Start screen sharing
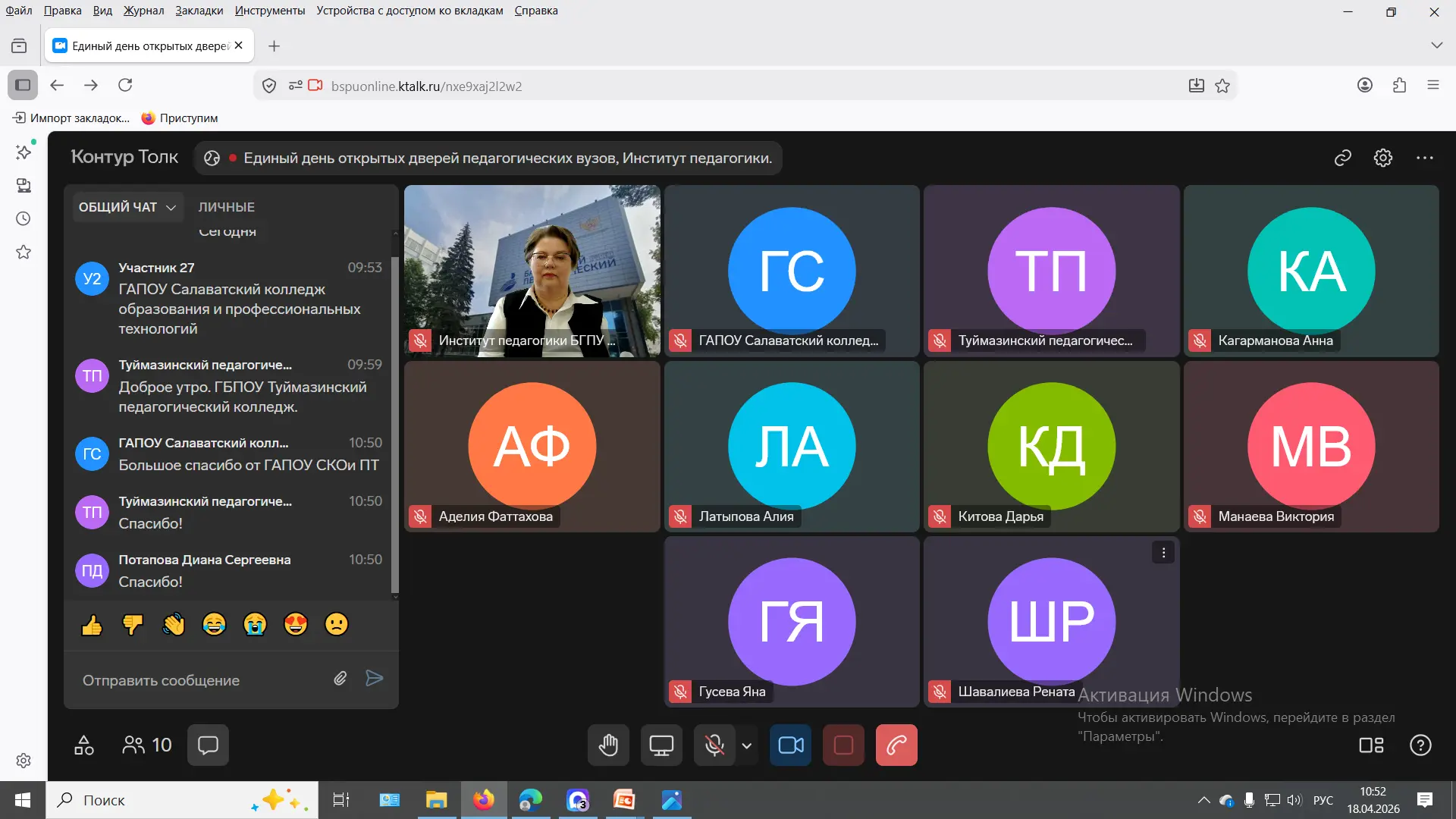 [661, 745]
